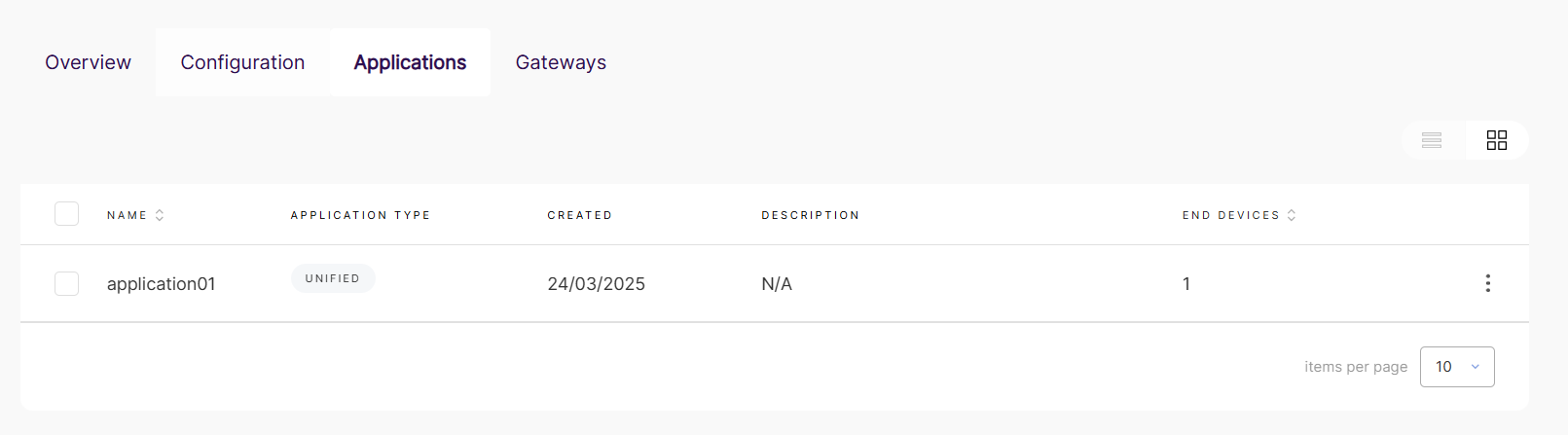Click the APPLICATION TYPE column header

pyautogui.click(x=360, y=215)
